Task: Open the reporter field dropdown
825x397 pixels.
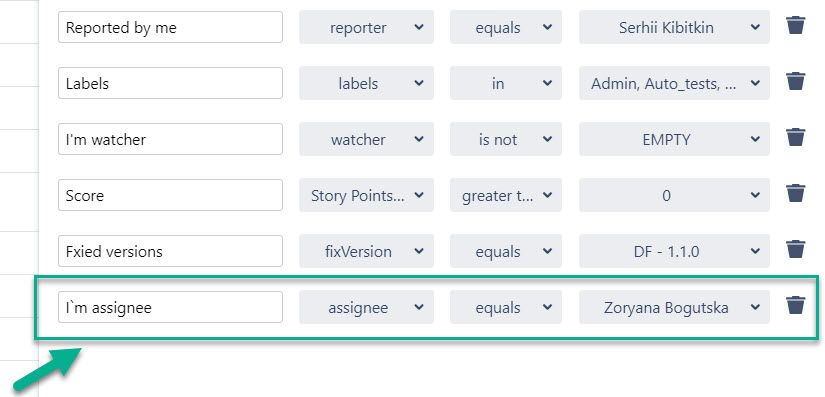Action: coord(366,27)
